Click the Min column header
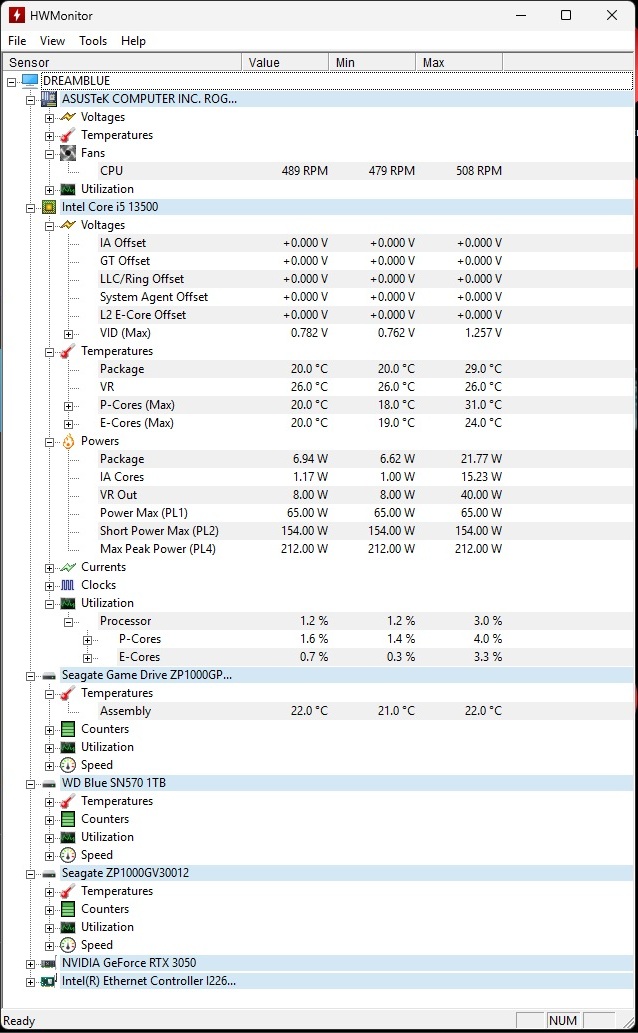Viewport: 638px width, 1033px height. click(372, 63)
